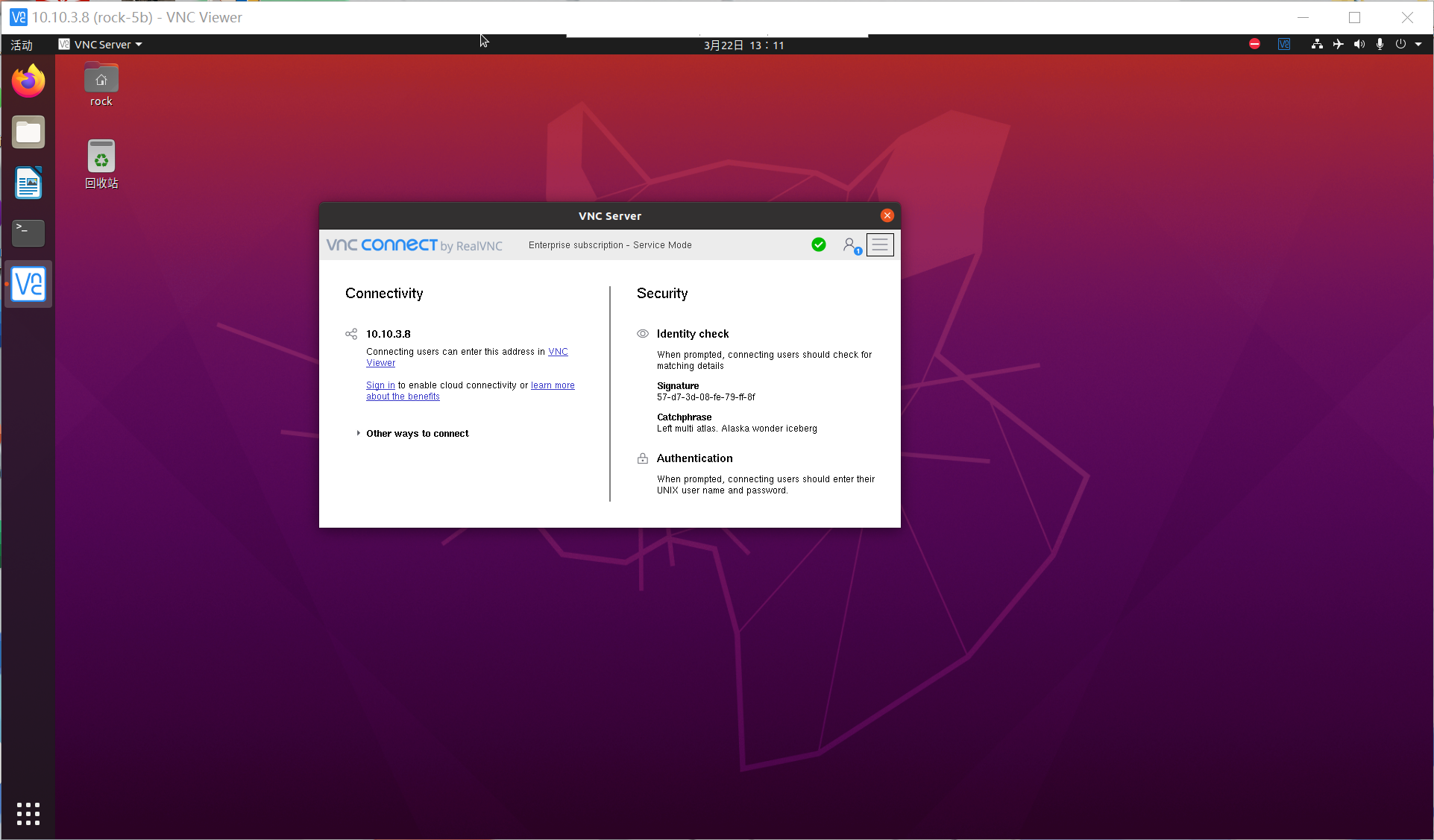
Task: Launch Firefox from the dock
Action: pyautogui.click(x=28, y=80)
